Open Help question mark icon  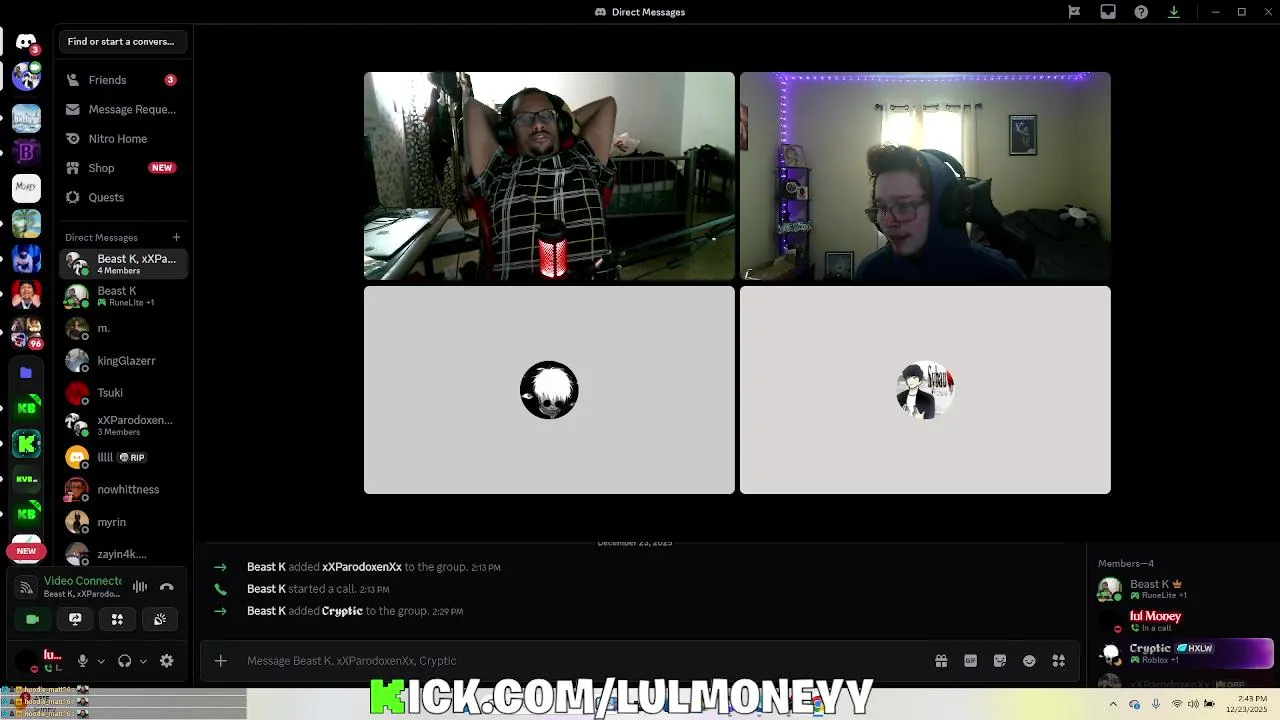coord(1141,12)
